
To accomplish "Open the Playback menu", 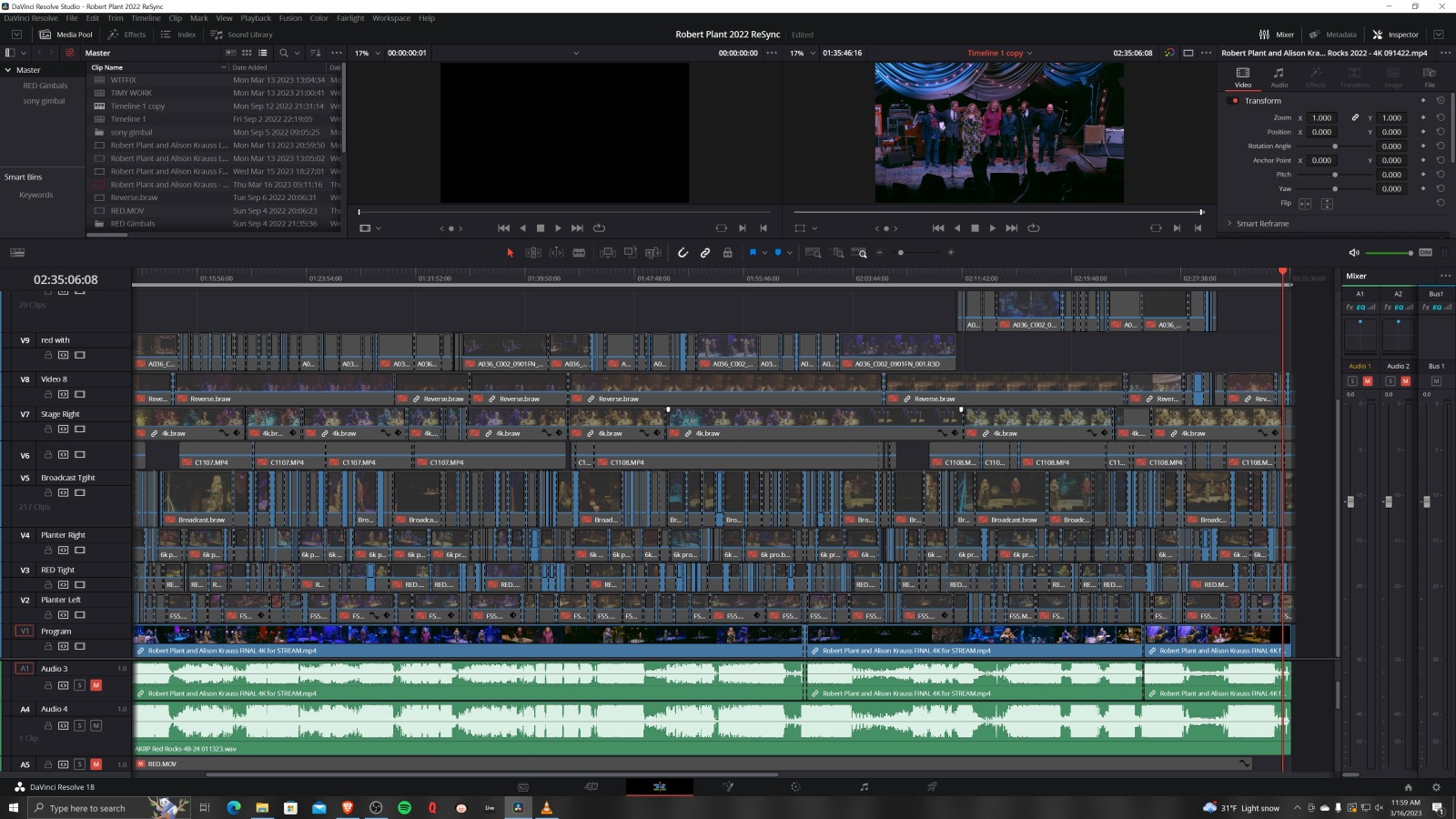I will [x=256, y=18].
